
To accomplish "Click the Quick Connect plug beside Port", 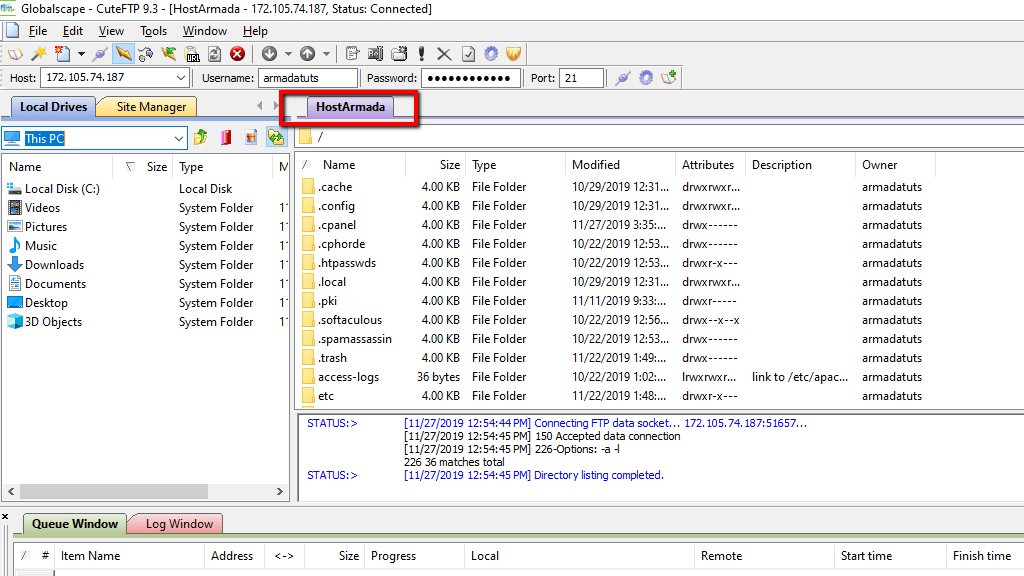I will click(622, 78).
